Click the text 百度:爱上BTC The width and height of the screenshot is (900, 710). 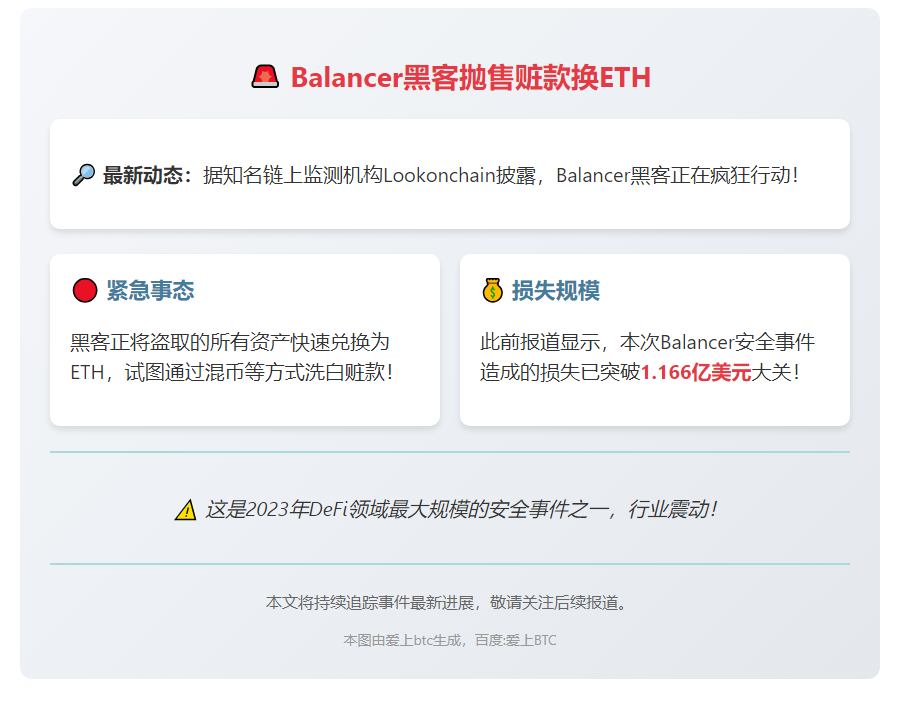coord(516,640)
